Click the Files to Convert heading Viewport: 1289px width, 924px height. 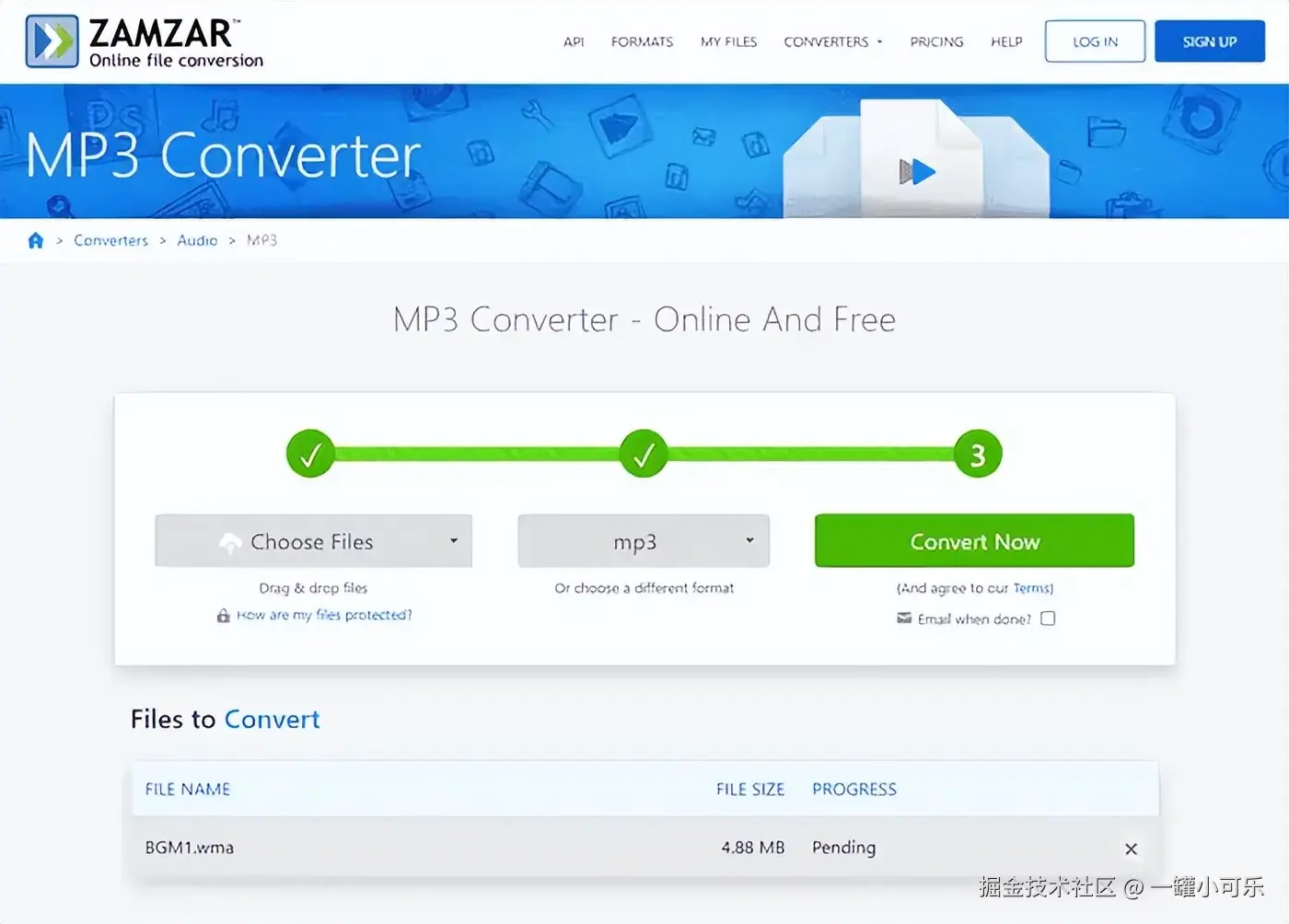point(225,719)
